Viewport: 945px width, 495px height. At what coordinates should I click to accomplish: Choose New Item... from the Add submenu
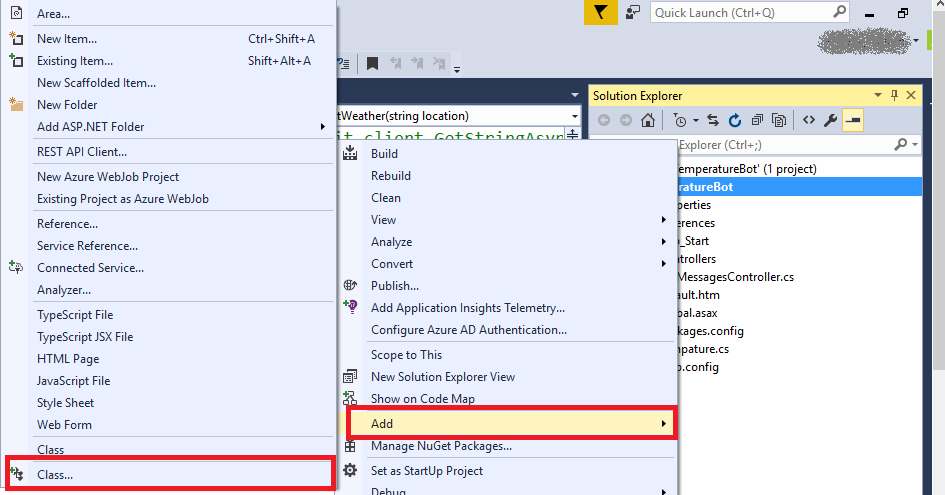pyautogui.click(x=67, y=39)
